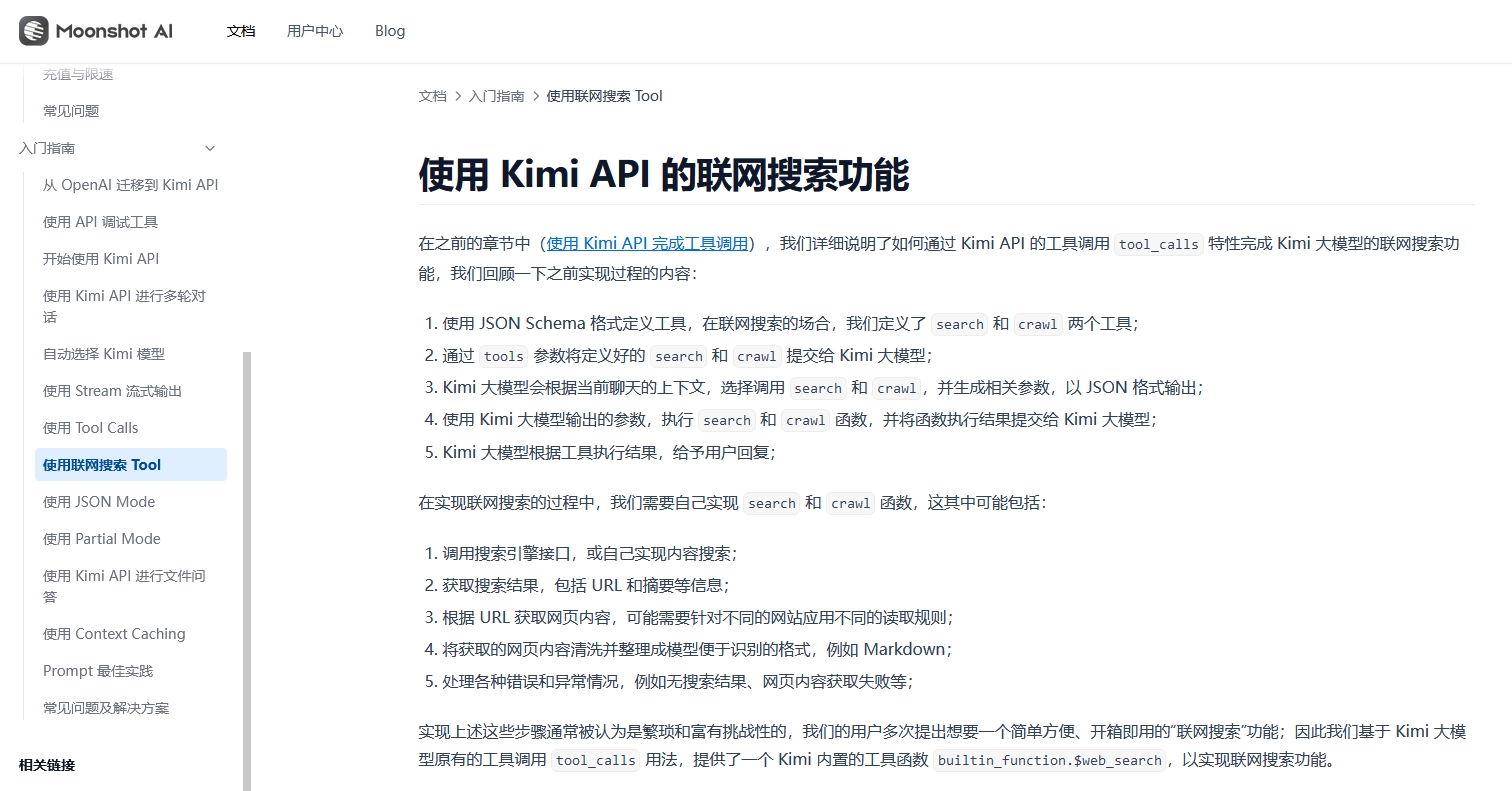The width and height of the screenshot is (1512, 791).
Task: Open 使用 API 调试工具 page
Action: coord(100,222)
